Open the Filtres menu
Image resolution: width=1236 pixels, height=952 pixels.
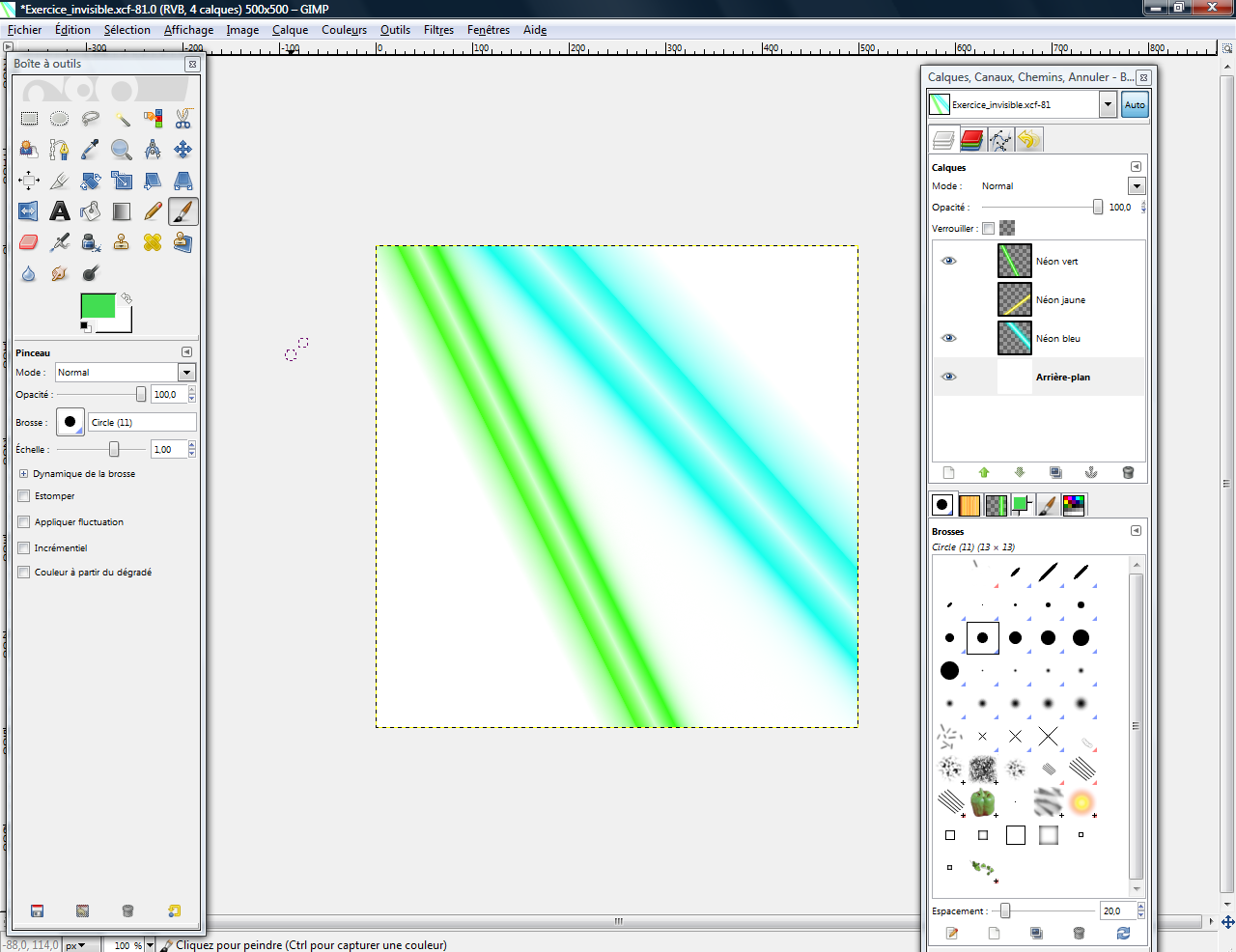tap(438, 30)
